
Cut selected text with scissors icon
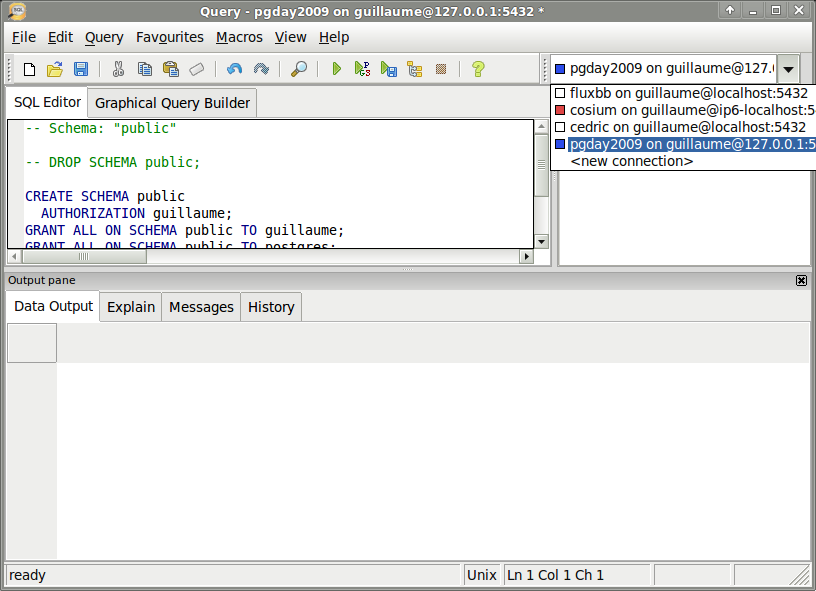tap(118, 69)
